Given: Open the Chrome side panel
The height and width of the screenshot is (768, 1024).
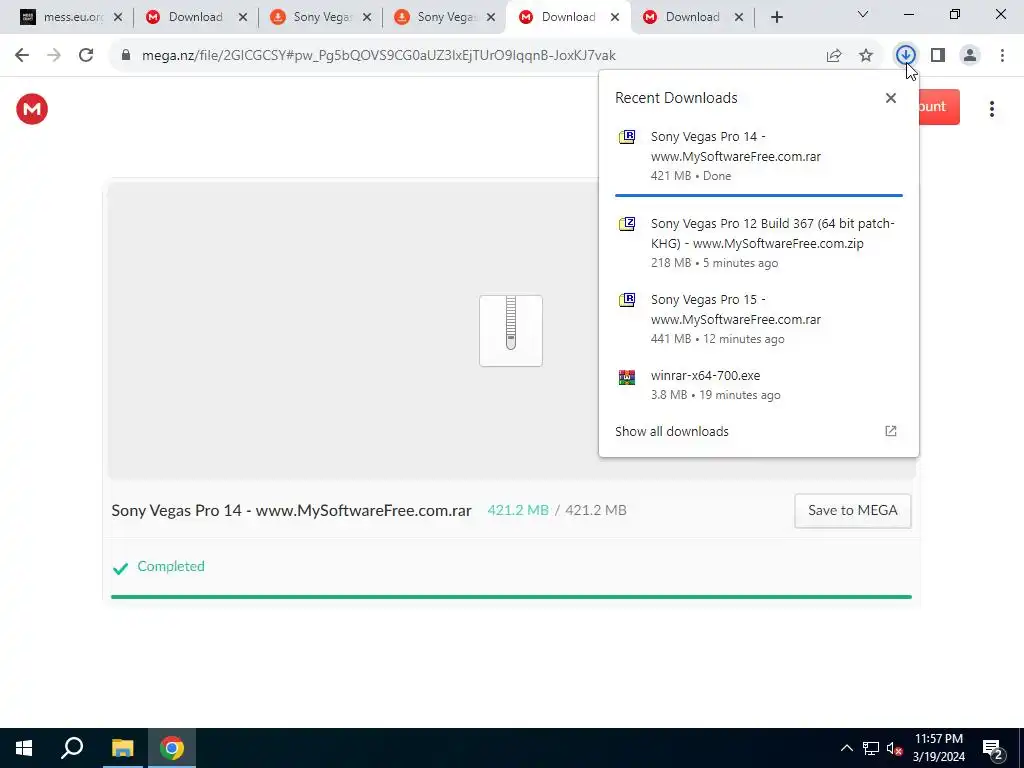Looking at the screenshot, I should click(938, 56).
